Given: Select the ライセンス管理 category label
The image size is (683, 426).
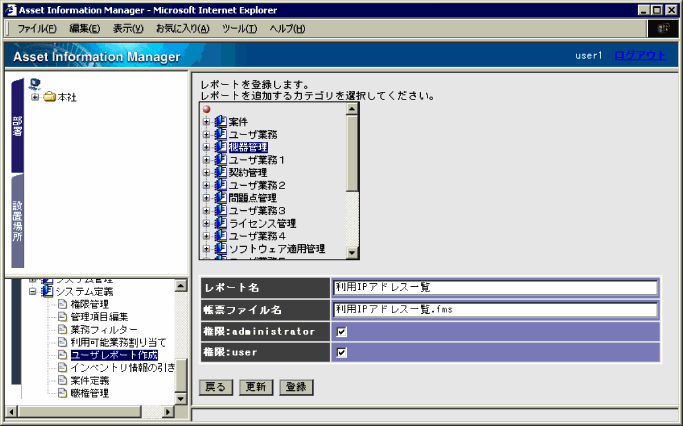Looking at the screenshot, I should (x=262, y=223).
